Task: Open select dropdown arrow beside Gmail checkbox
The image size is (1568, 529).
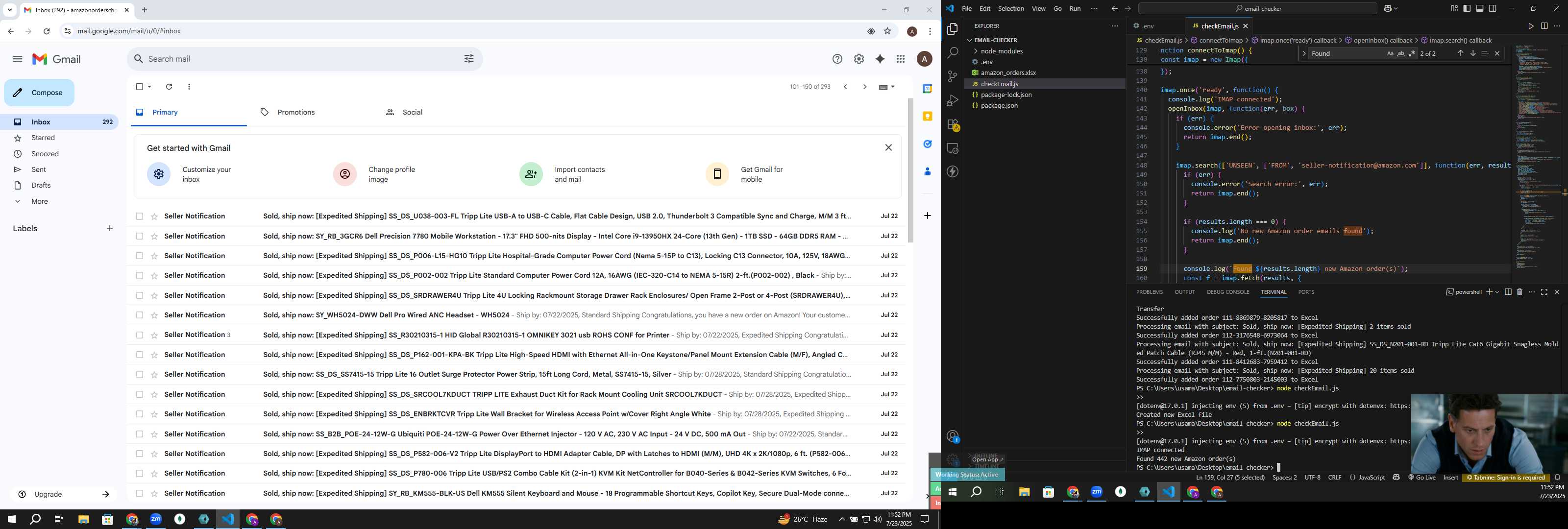Action: (x=150, y=87)
